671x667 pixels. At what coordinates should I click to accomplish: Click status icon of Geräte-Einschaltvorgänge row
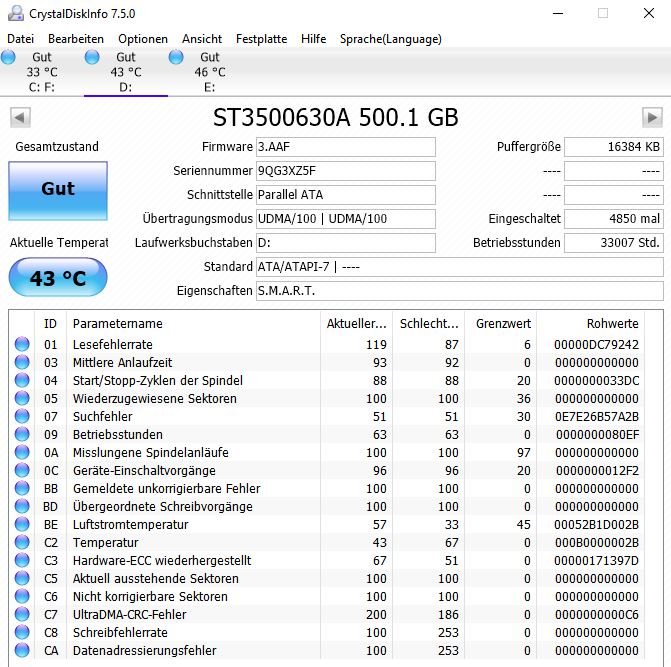point(22,470)
